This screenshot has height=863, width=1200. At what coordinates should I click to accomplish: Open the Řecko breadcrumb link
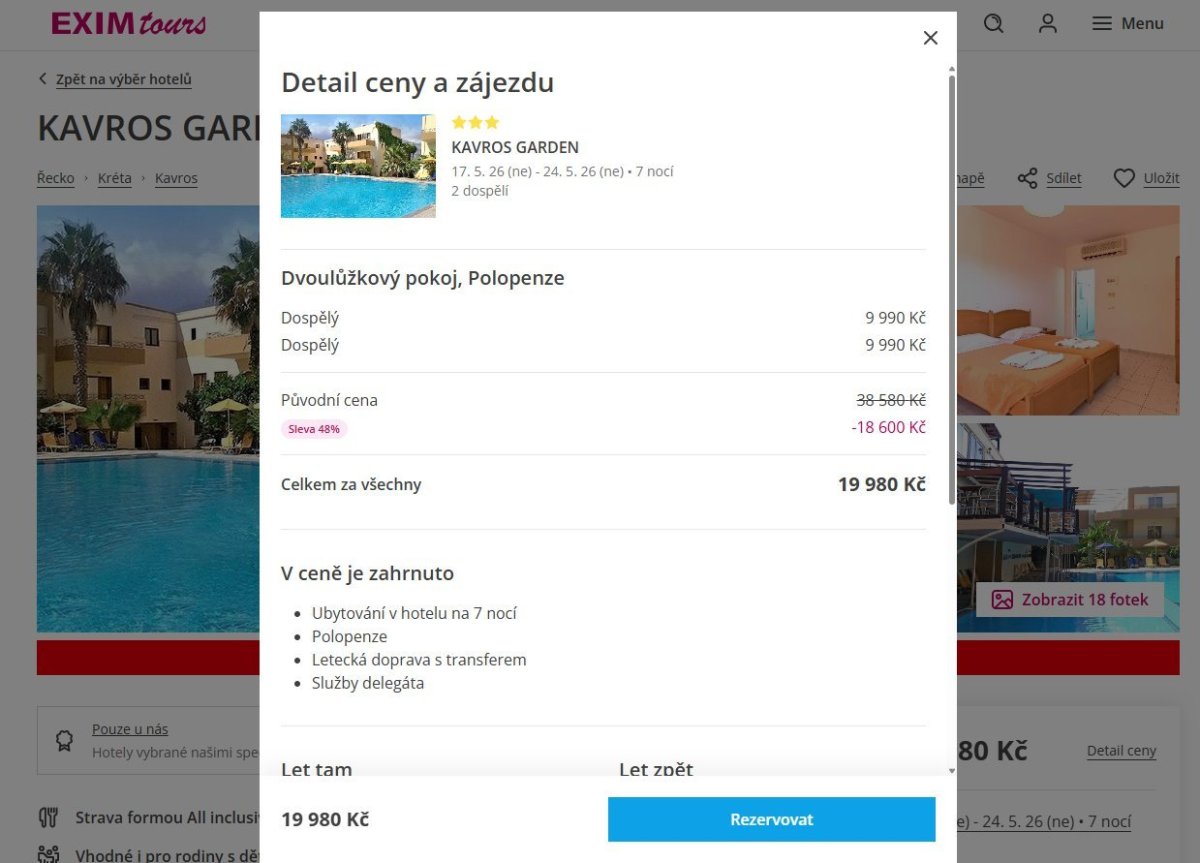[x=56, y=178]
